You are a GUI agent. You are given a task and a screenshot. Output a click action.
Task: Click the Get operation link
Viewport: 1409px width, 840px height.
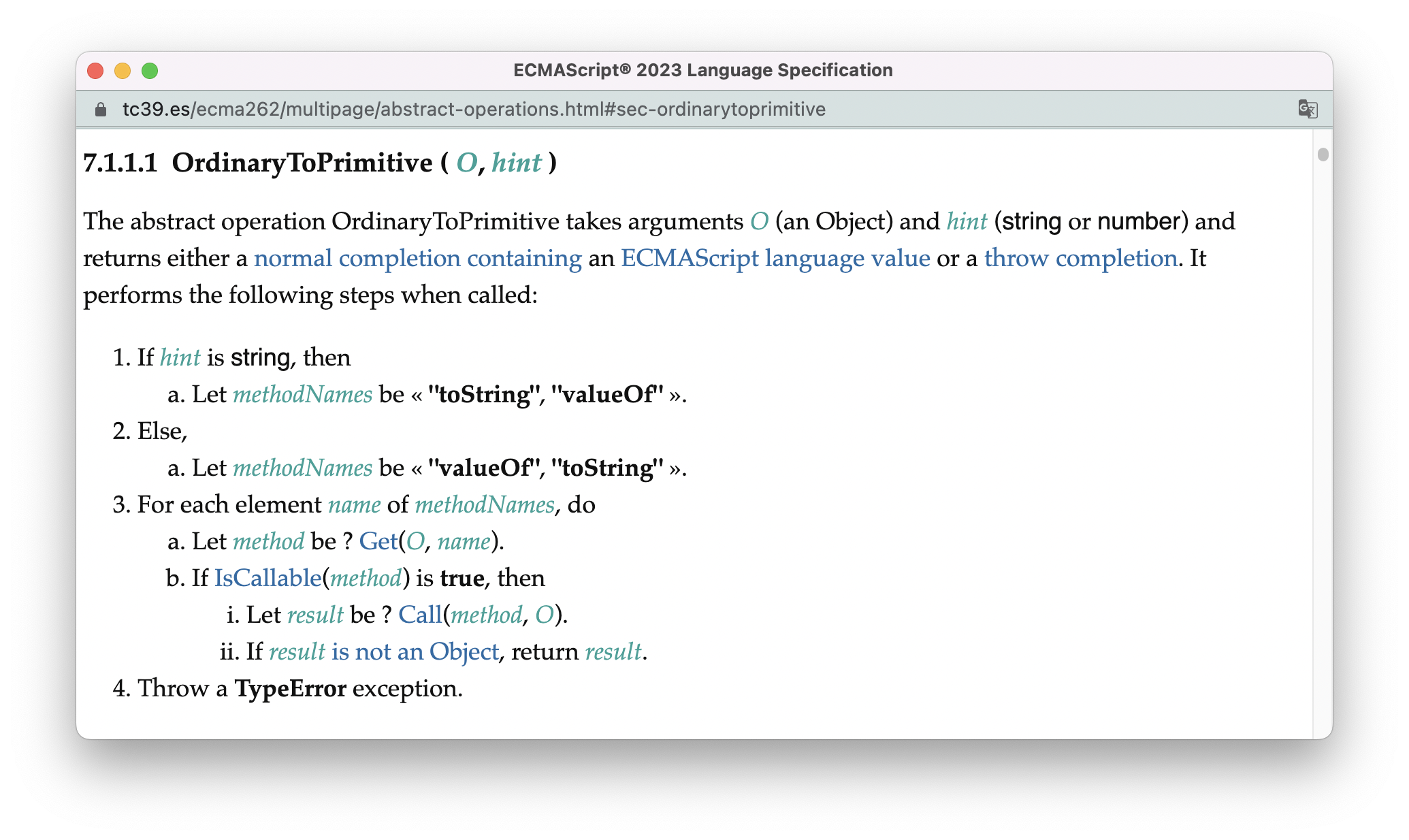(x=378, y=541)
